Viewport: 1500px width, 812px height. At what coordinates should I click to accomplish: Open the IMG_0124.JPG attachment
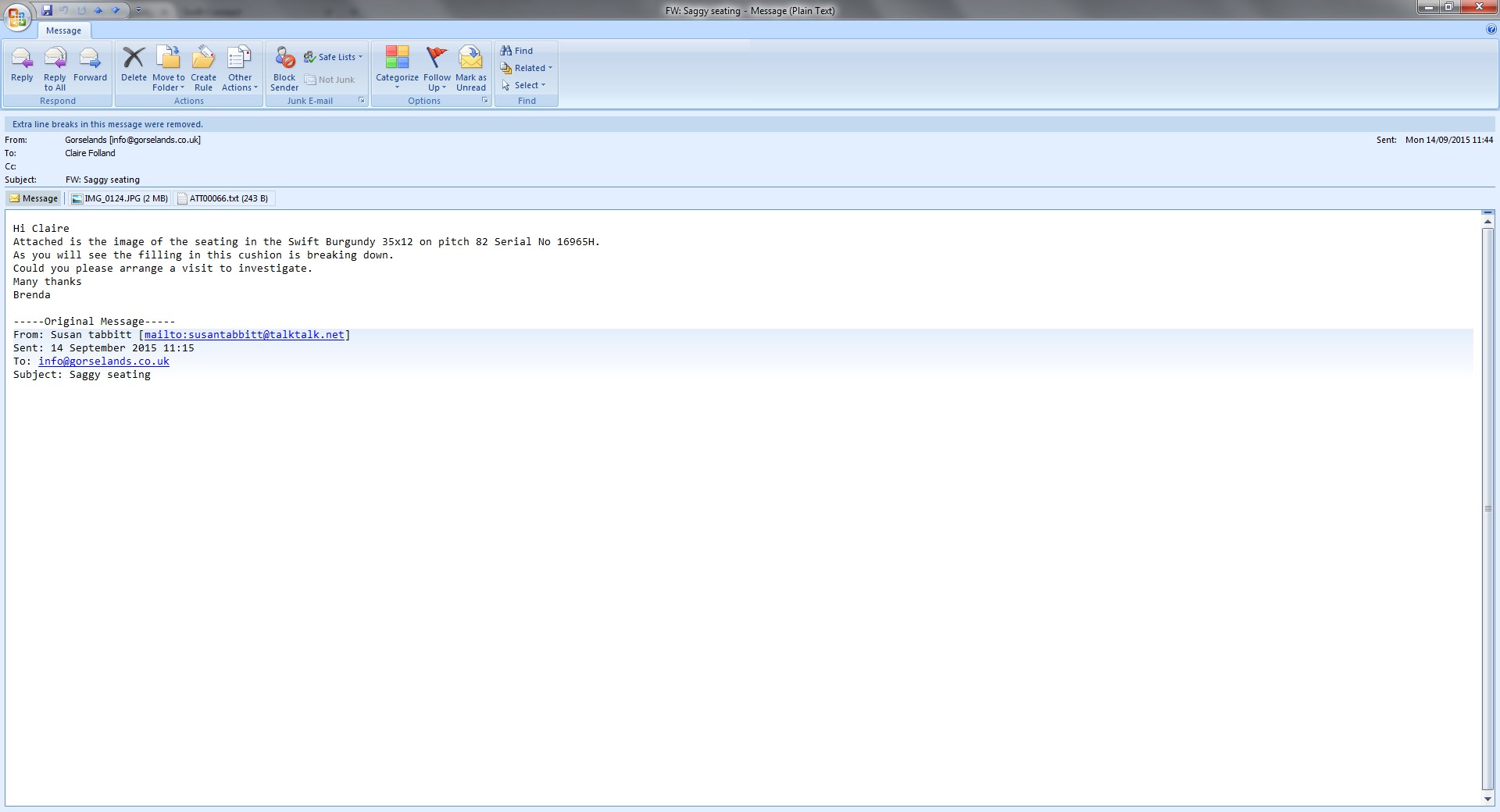click(x=120, y=198)
